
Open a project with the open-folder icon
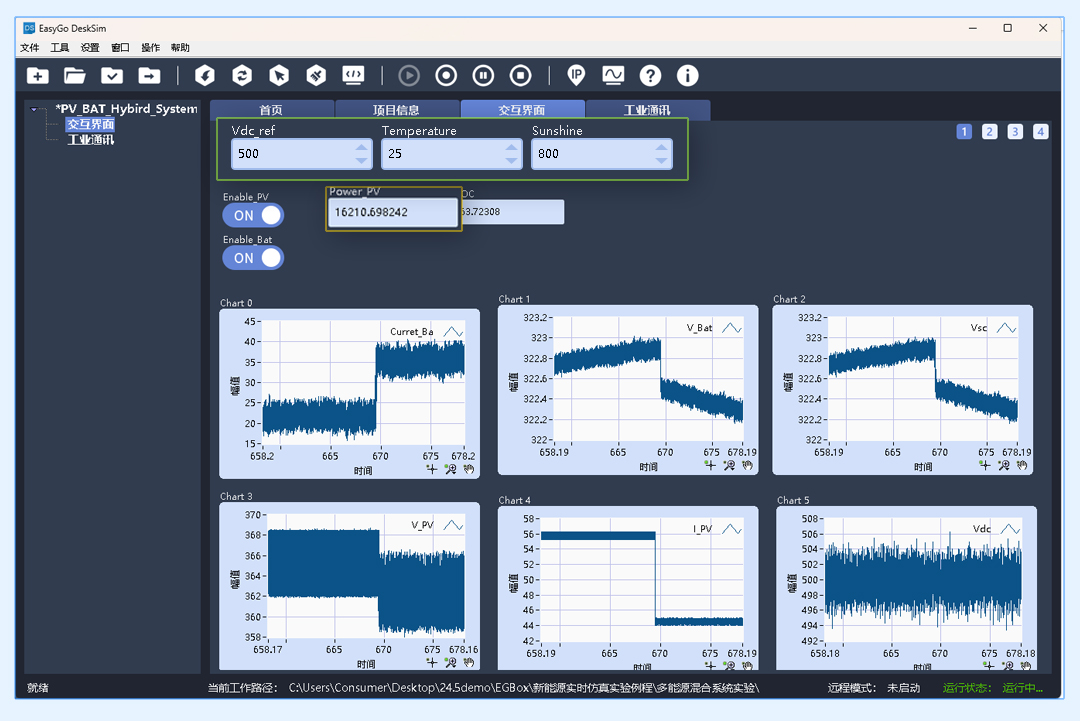point(75,76)
